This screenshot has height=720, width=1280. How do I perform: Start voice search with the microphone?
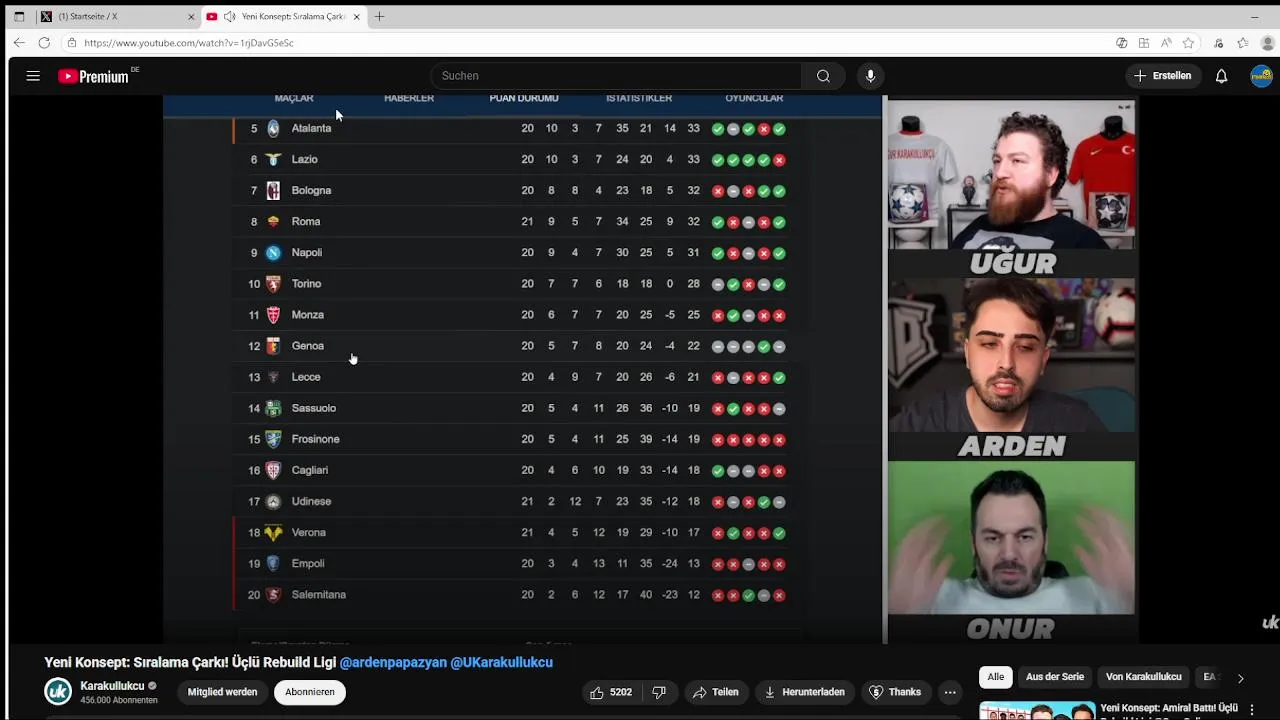click(x=870, y=76)
